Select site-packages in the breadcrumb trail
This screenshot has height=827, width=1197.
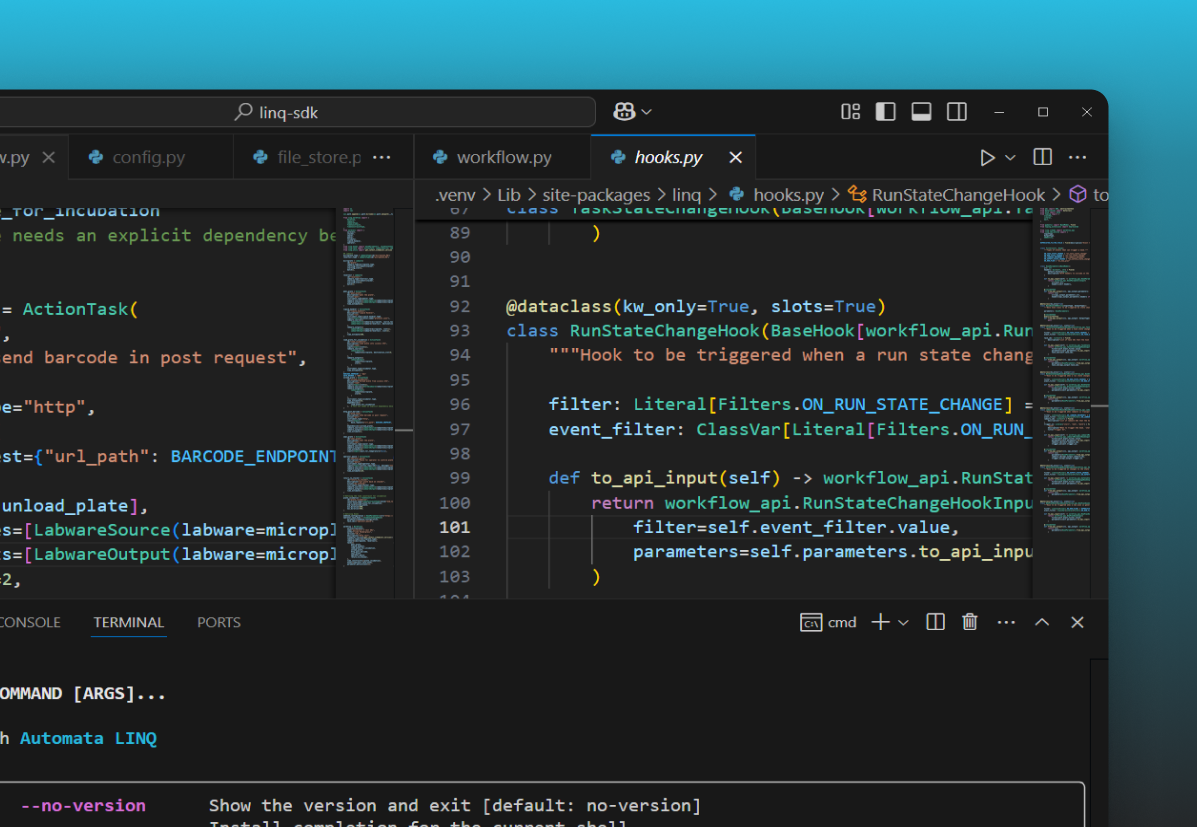[595, 194]
